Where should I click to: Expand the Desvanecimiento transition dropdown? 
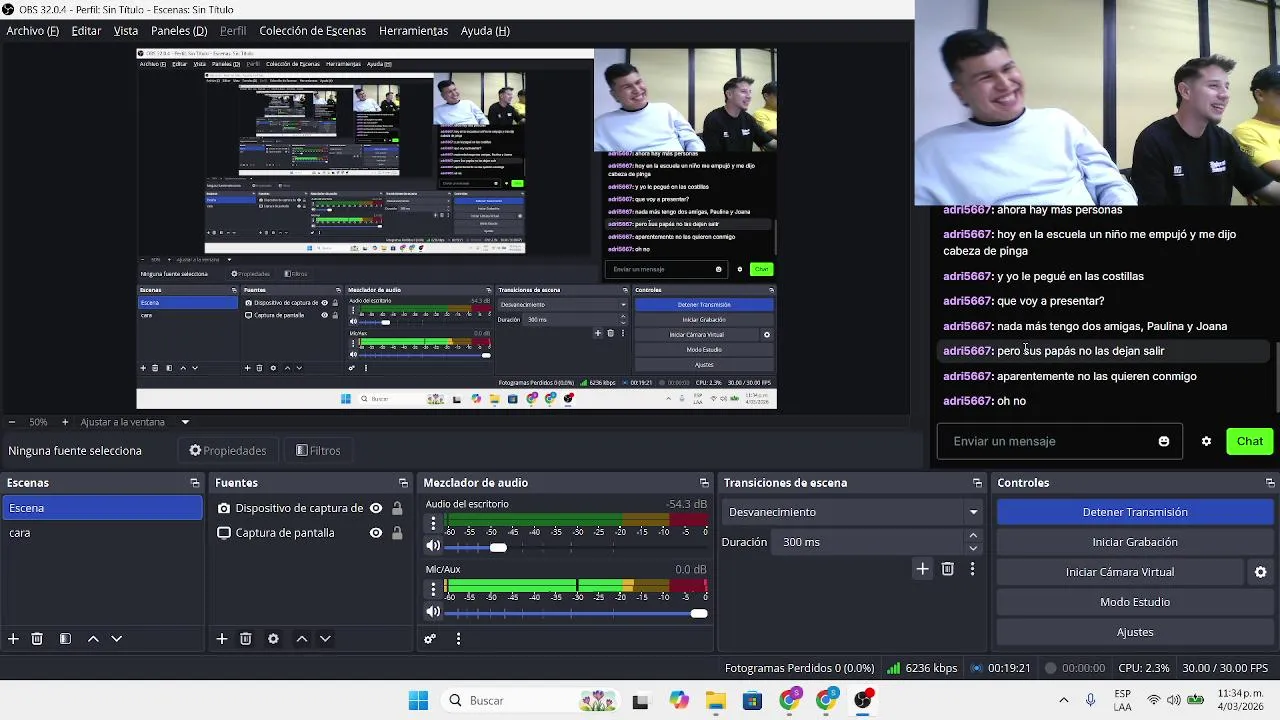(973, 512)
